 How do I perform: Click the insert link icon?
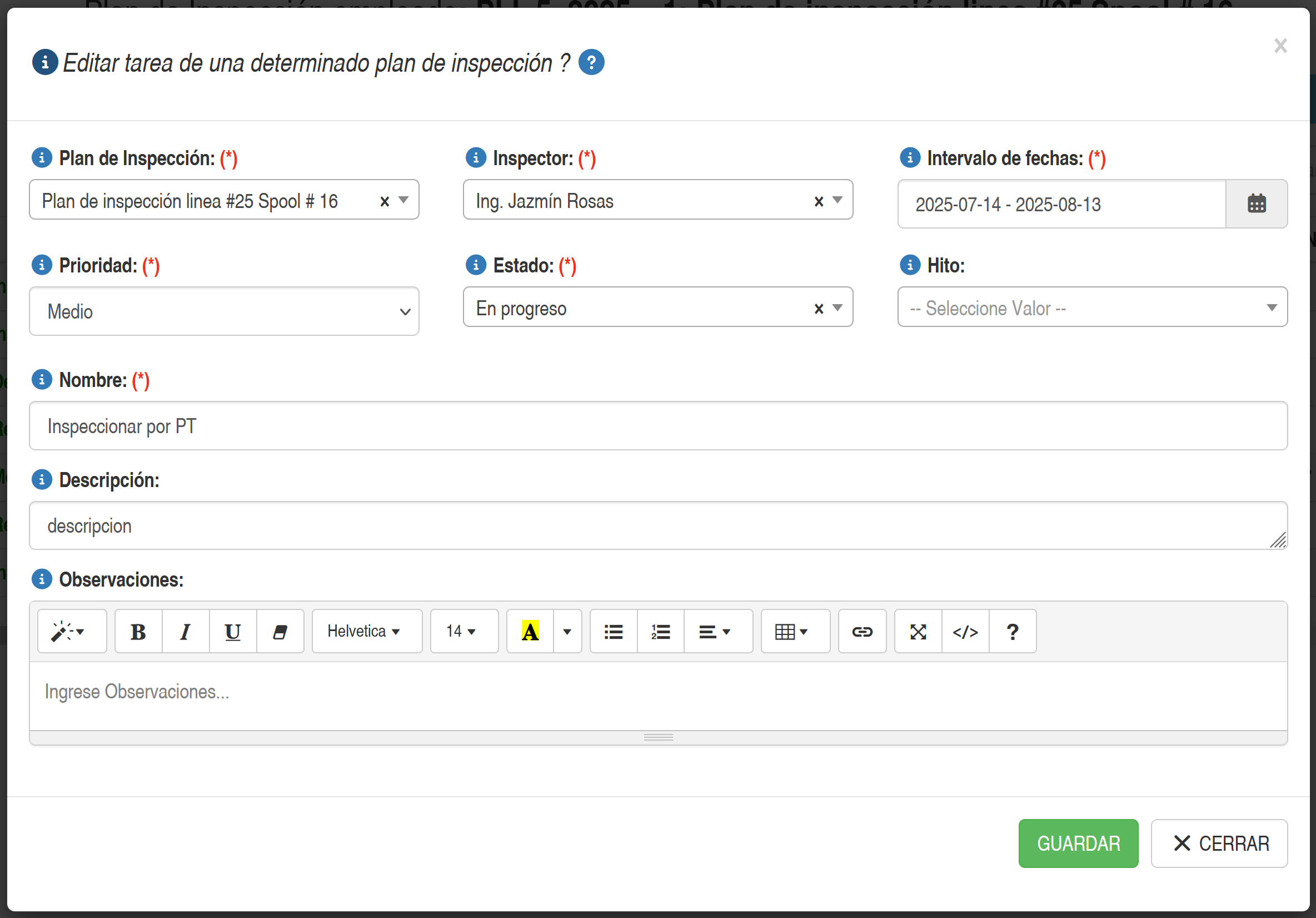point(861,631)
